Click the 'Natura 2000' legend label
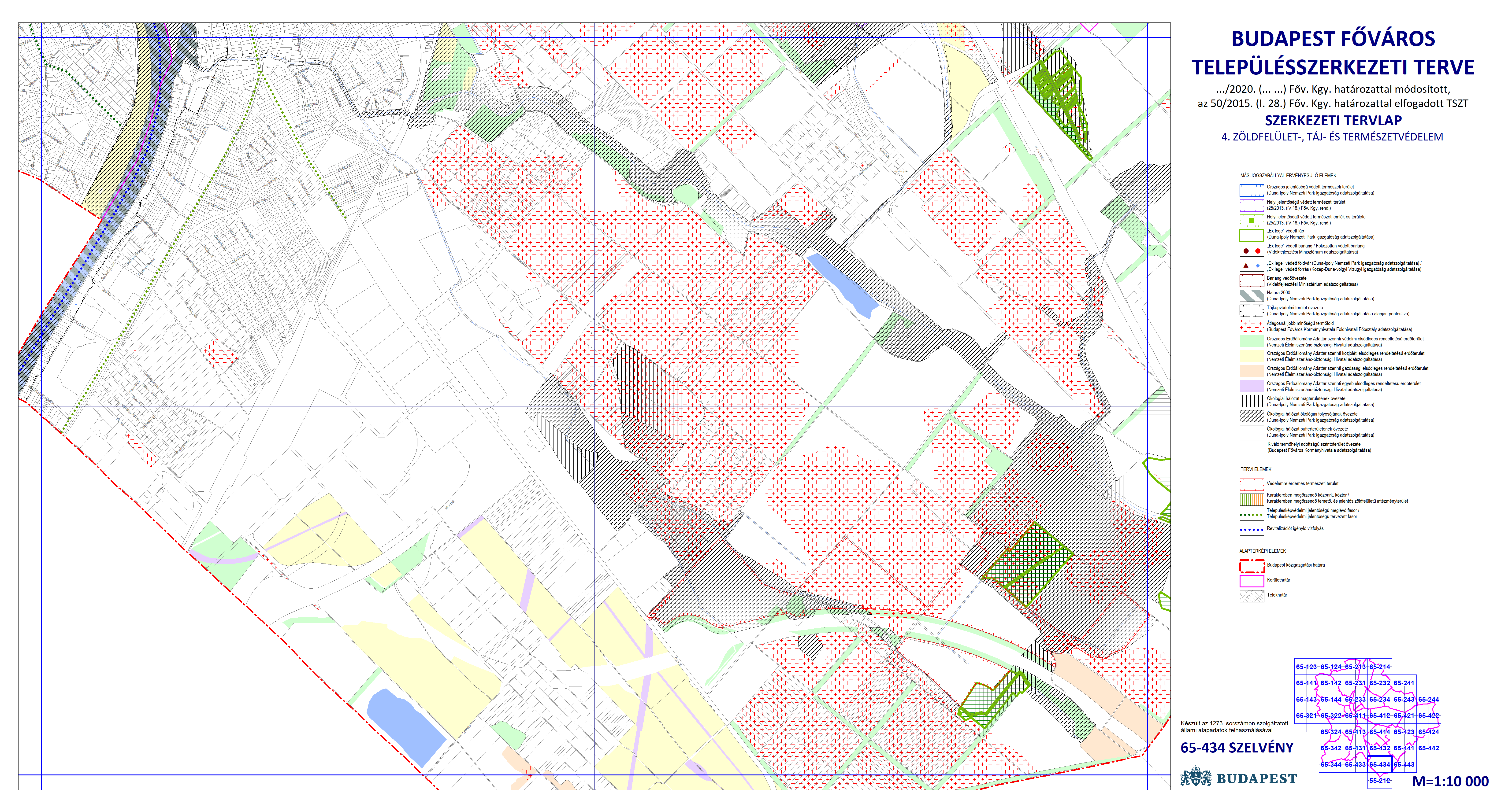 click(1278, 293)
